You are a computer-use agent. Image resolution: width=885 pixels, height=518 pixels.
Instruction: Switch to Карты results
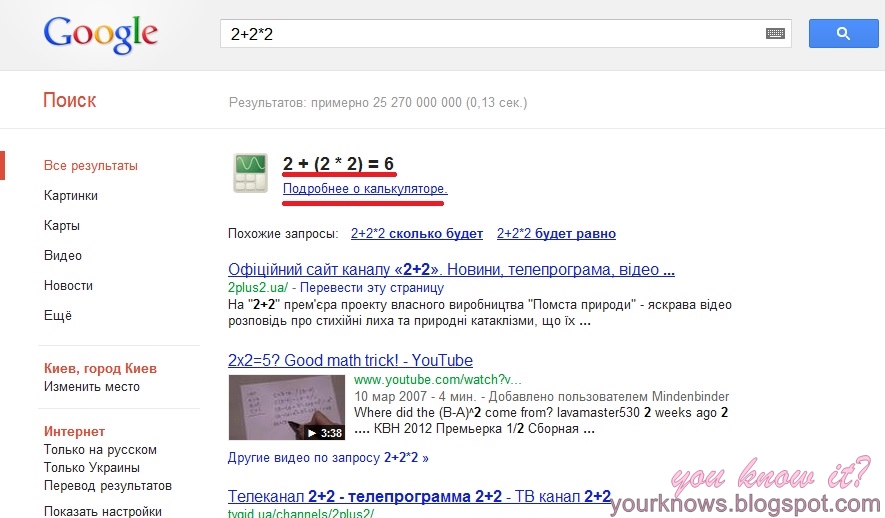tap(62, 226)
